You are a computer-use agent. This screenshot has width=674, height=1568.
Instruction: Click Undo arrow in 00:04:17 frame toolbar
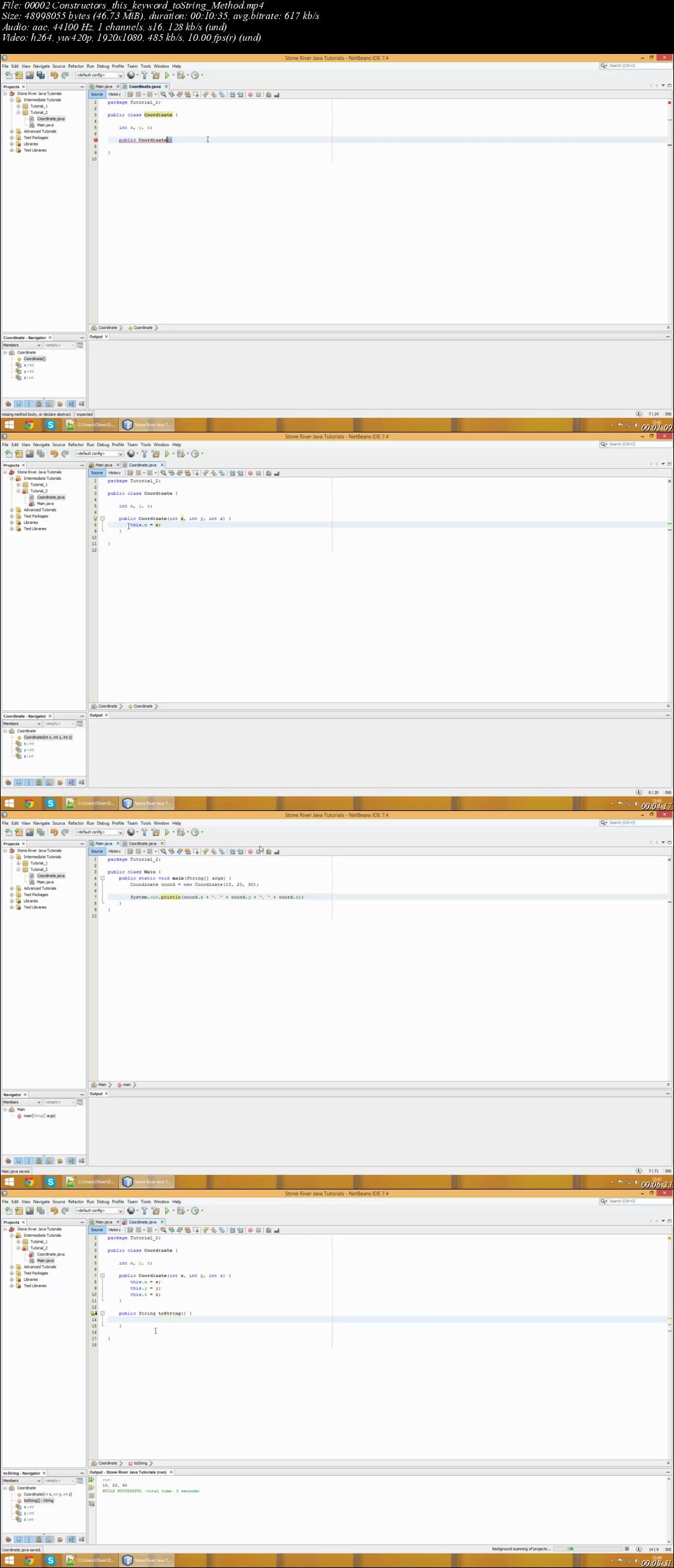click(54, 454)
